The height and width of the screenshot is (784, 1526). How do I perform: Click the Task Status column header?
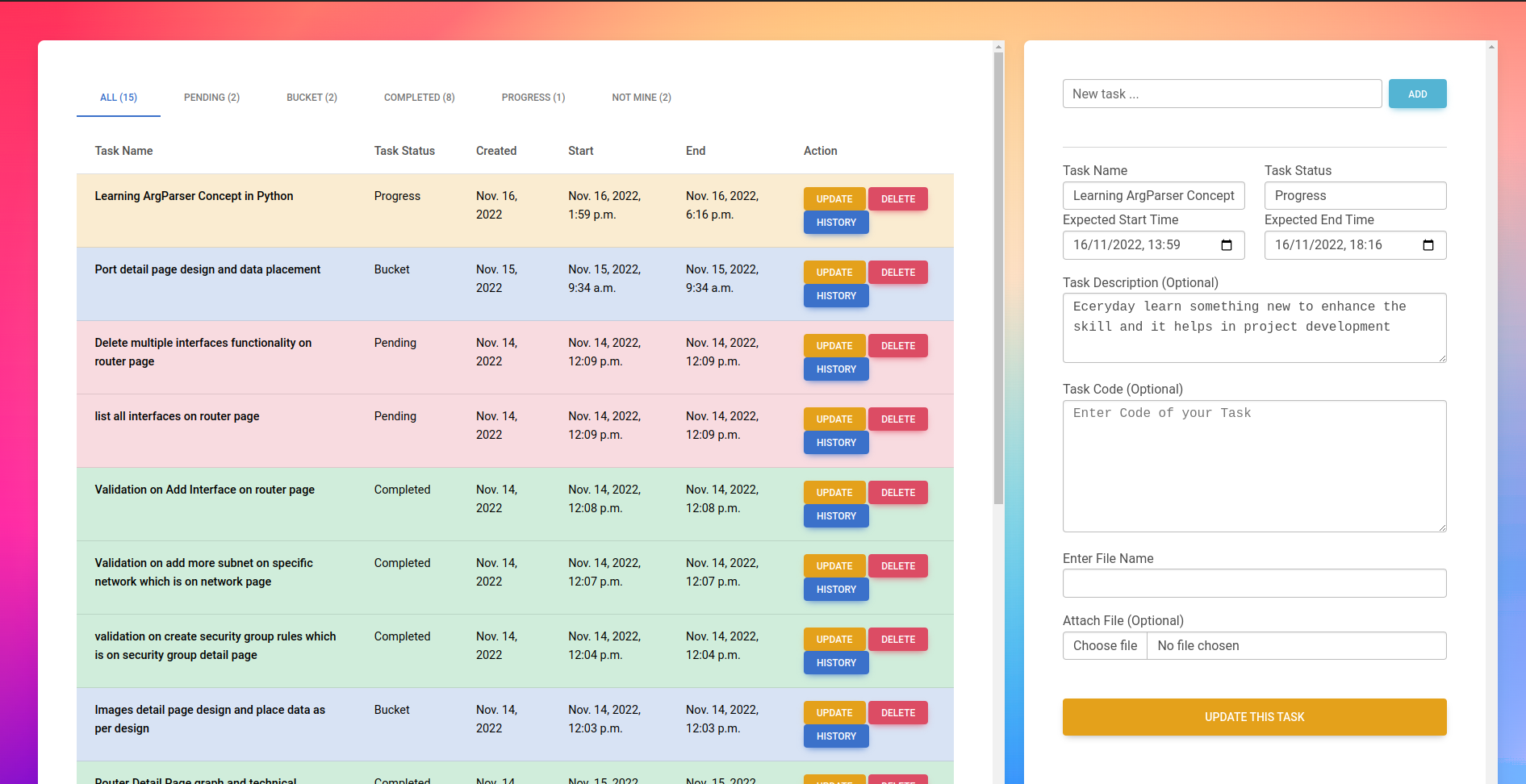click(404, 151)
